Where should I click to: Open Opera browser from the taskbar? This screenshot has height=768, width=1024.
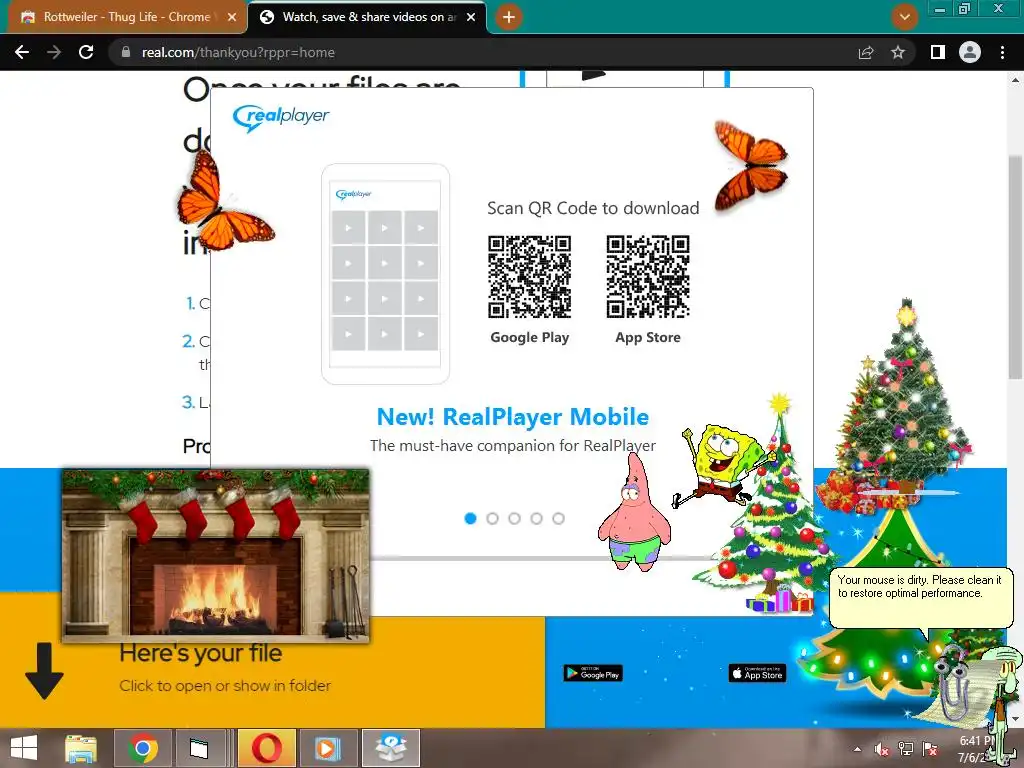tap(266, 748)
